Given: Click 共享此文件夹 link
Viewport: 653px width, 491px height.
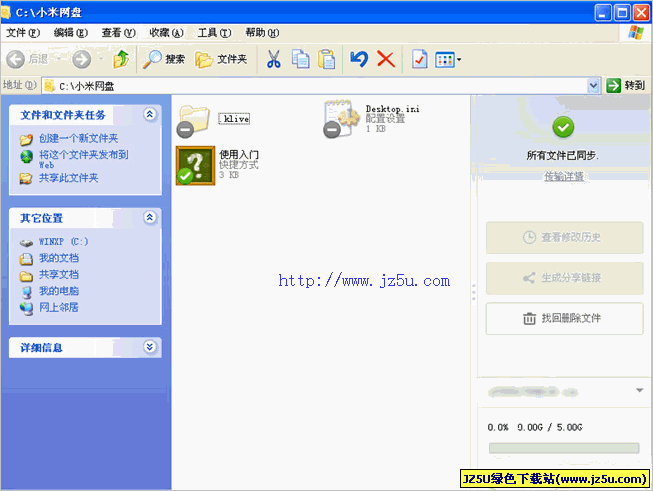Looking at the screenshot, I should 68,178.
